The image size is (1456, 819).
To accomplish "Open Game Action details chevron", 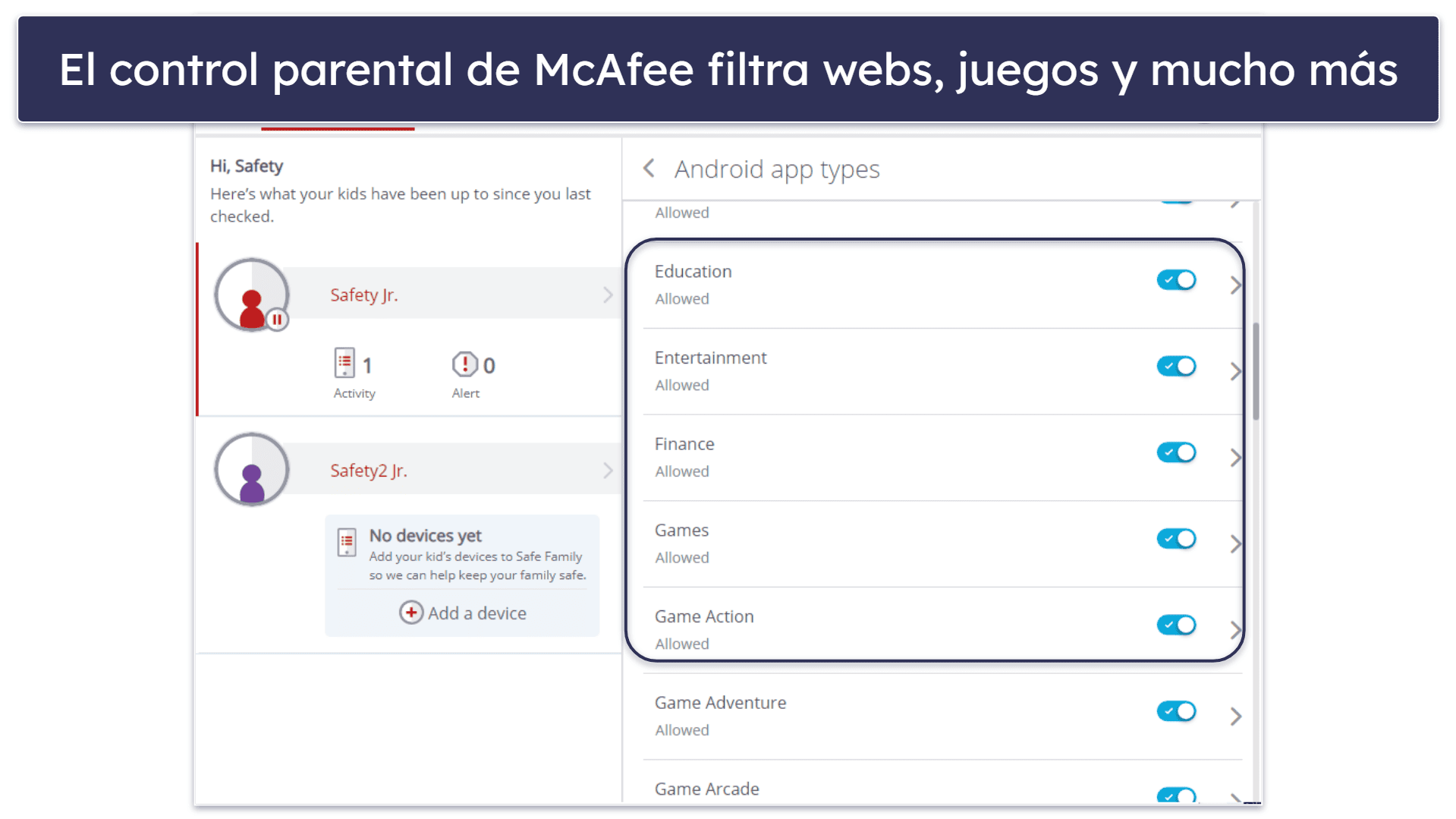I will tap(1235, 630).
